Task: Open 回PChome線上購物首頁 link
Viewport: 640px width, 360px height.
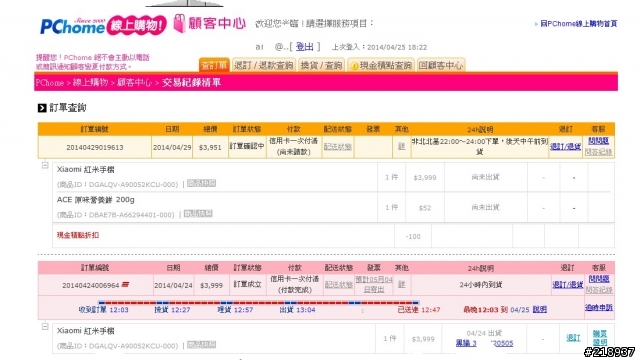Action: pos(578,24)
